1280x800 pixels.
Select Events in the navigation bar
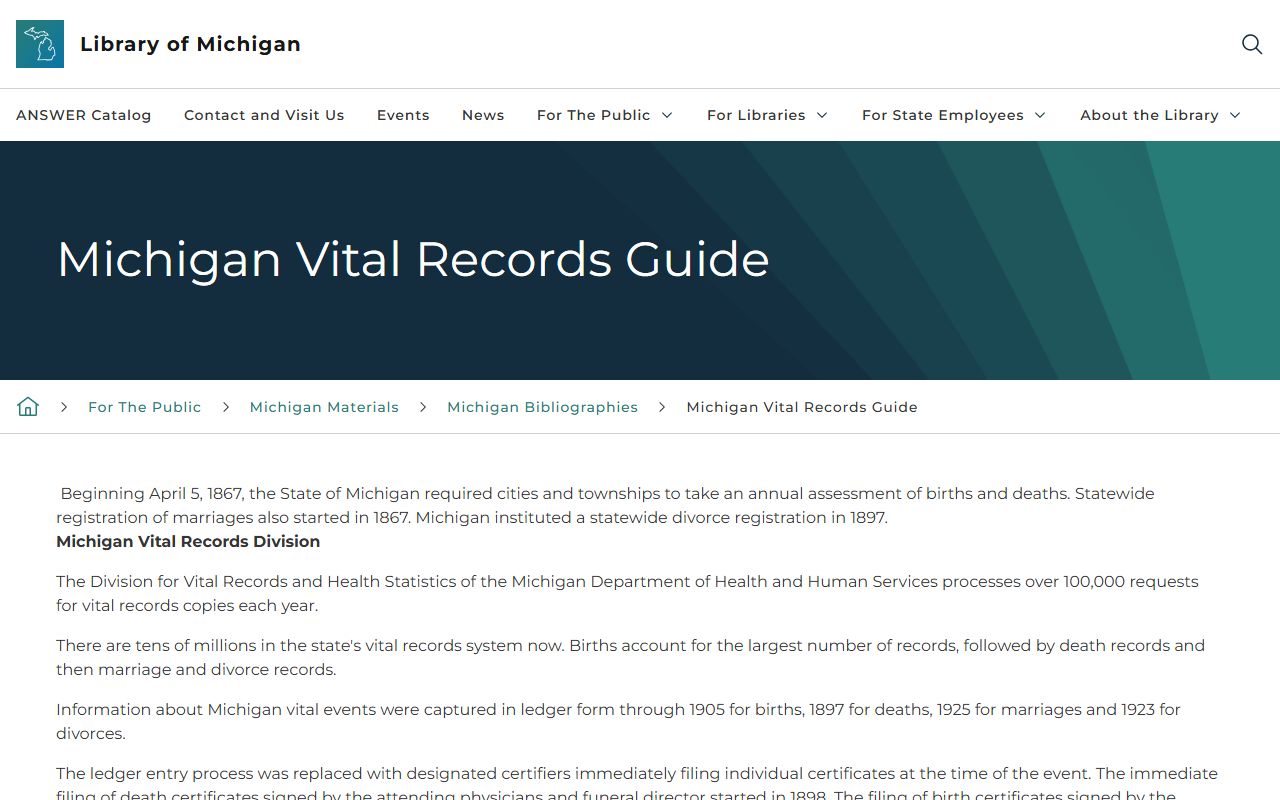403,115
